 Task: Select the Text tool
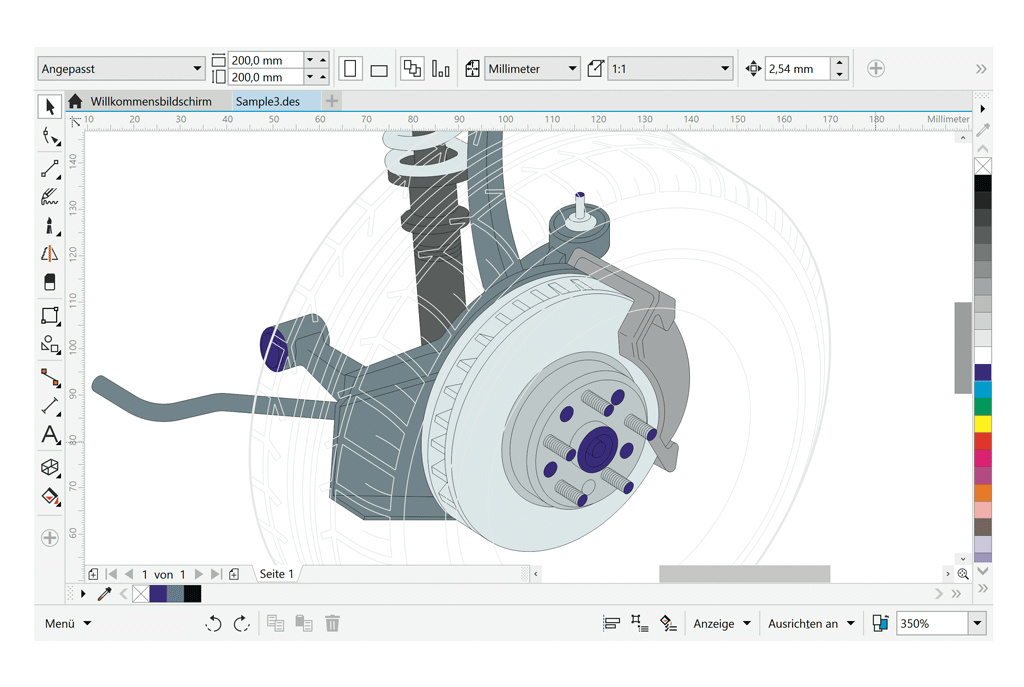[49, 435]
